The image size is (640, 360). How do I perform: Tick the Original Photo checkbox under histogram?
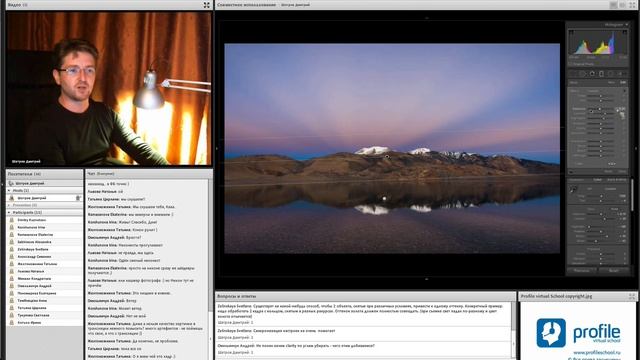(x=569, y=64)
